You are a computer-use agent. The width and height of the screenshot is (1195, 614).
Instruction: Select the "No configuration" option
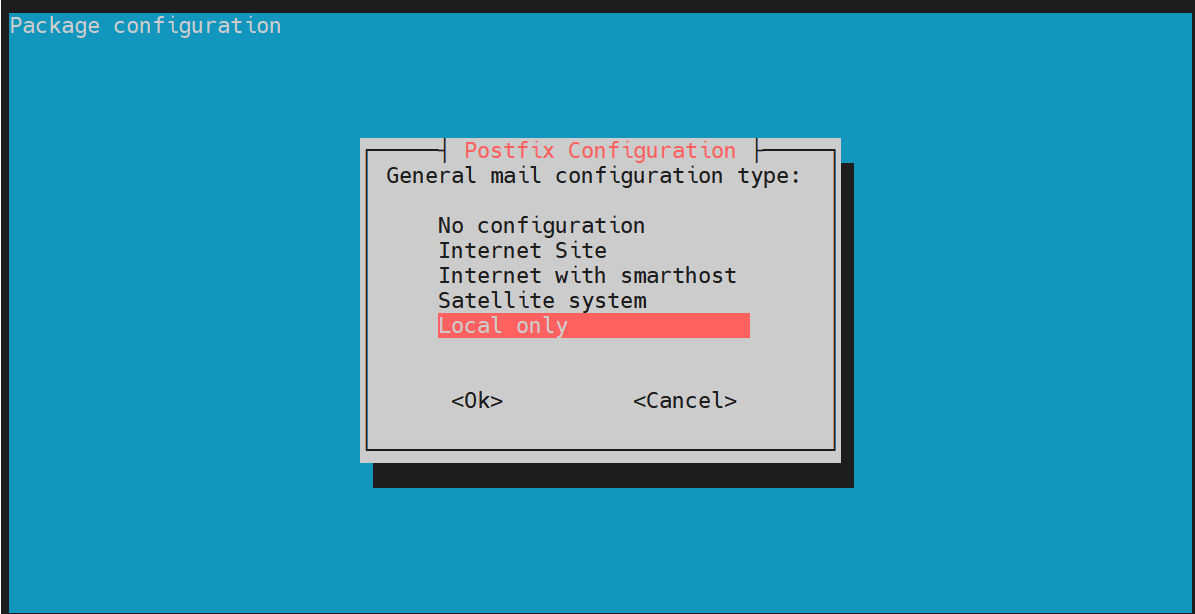[x=541, y=225]
